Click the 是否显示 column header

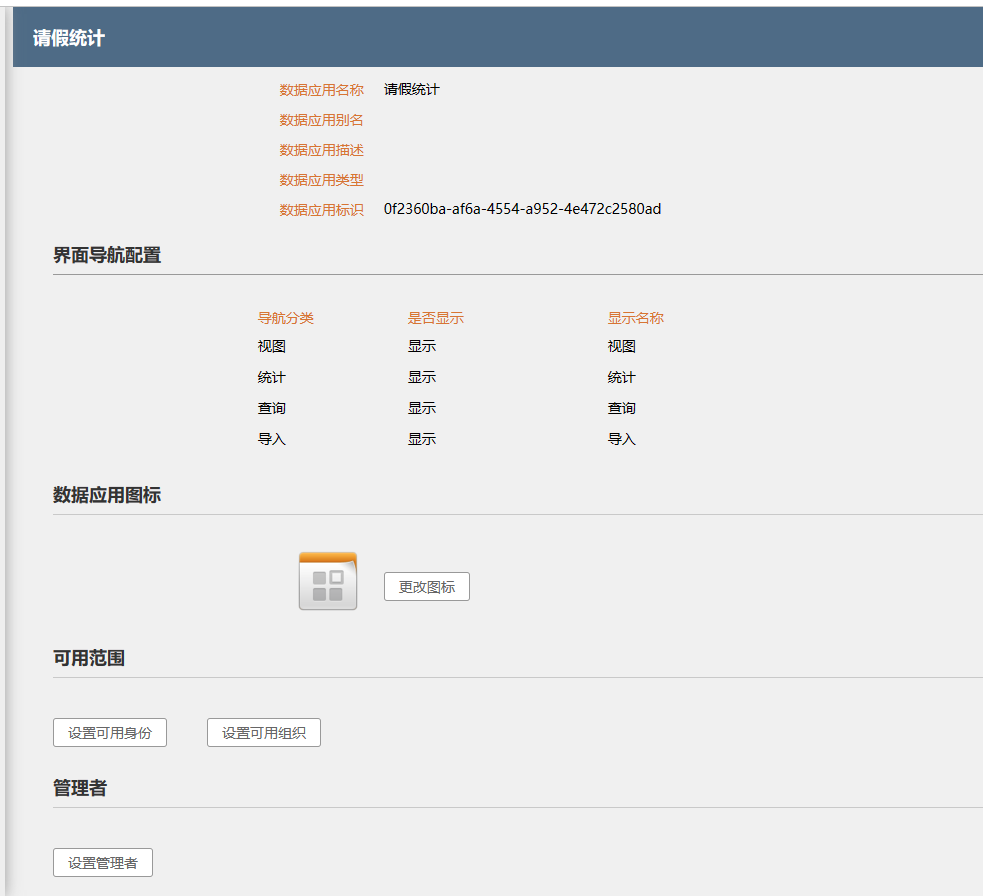point(436,318)
